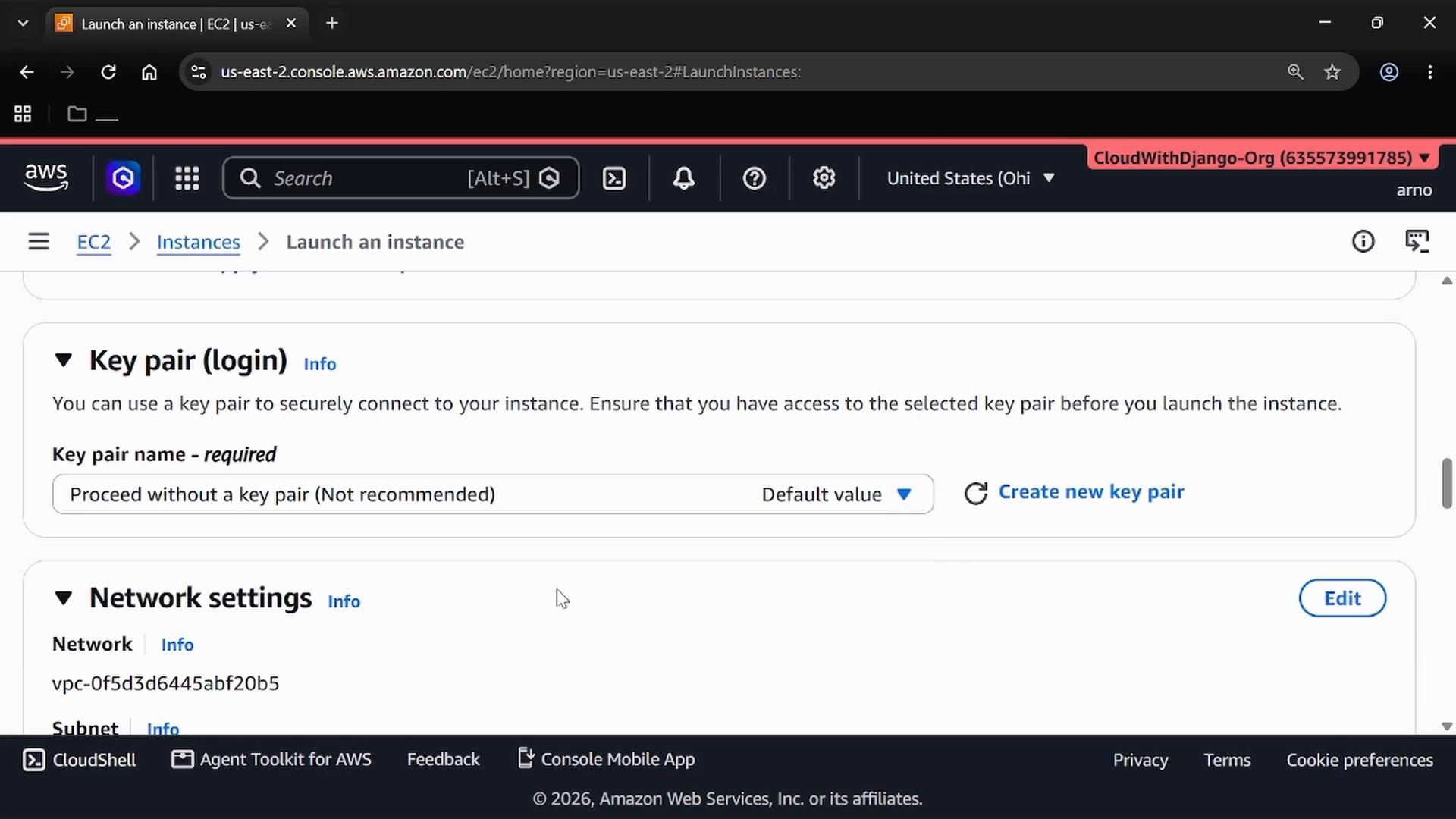Open Info link beside Network settings heading

coord(344,601)
